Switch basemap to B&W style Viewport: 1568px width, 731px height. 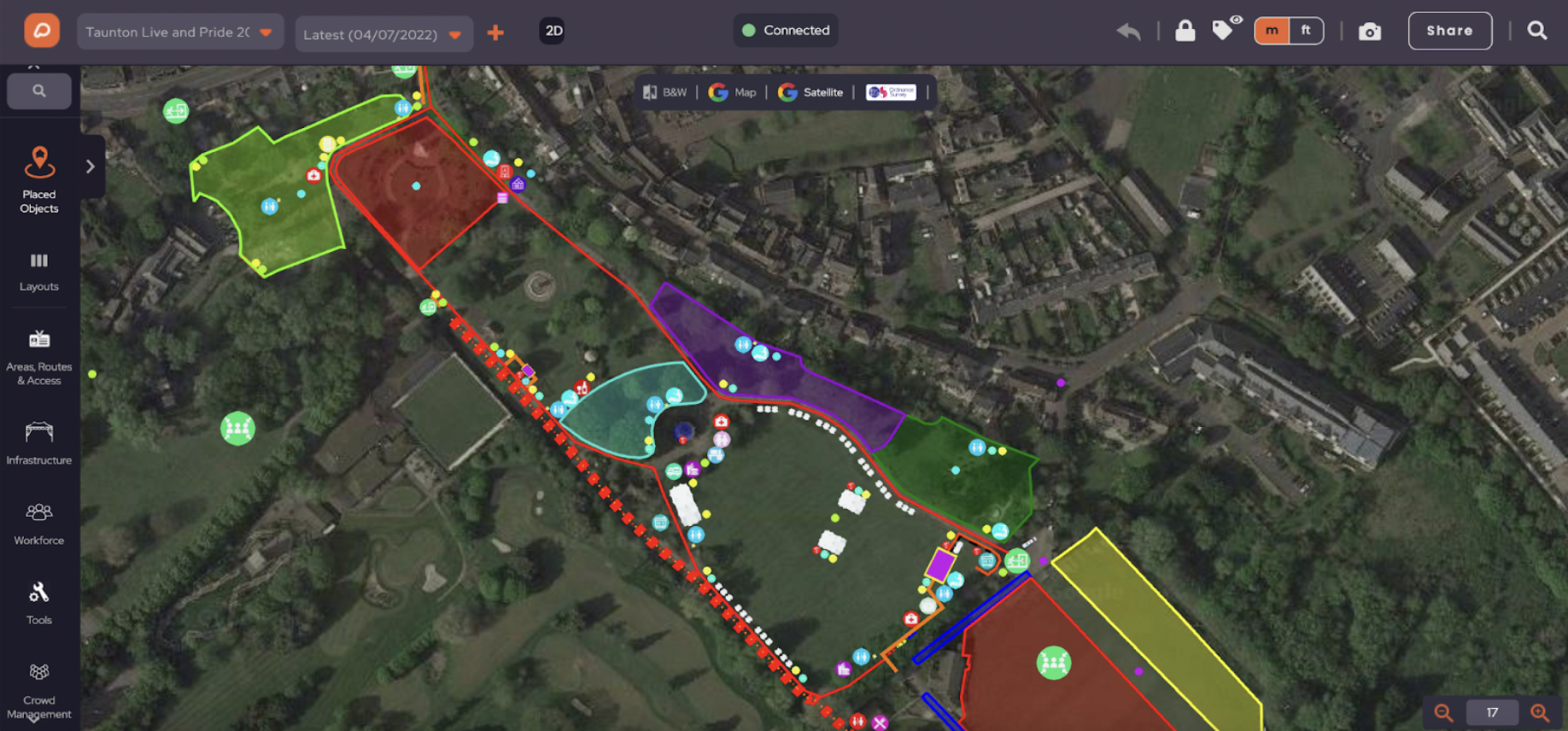tap(664, 92)
